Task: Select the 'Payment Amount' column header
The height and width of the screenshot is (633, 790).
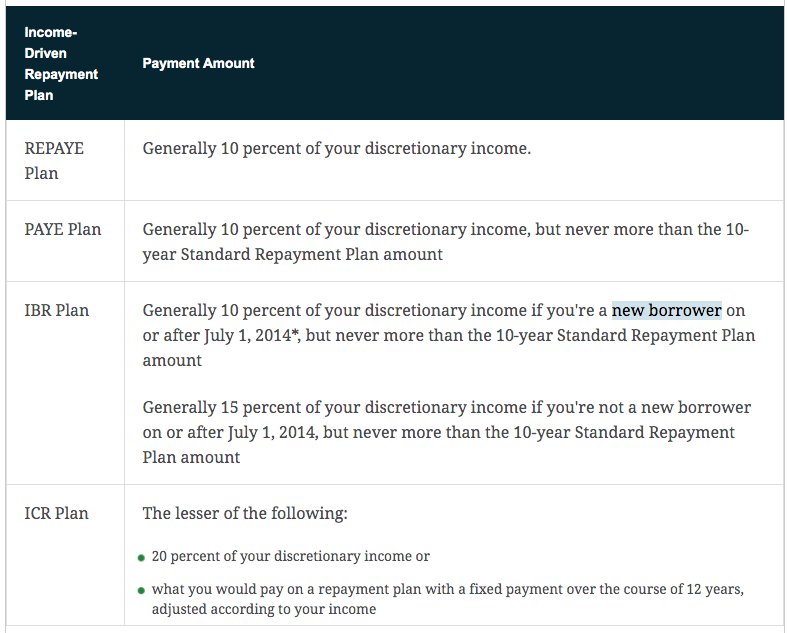Action: (199, 64)
